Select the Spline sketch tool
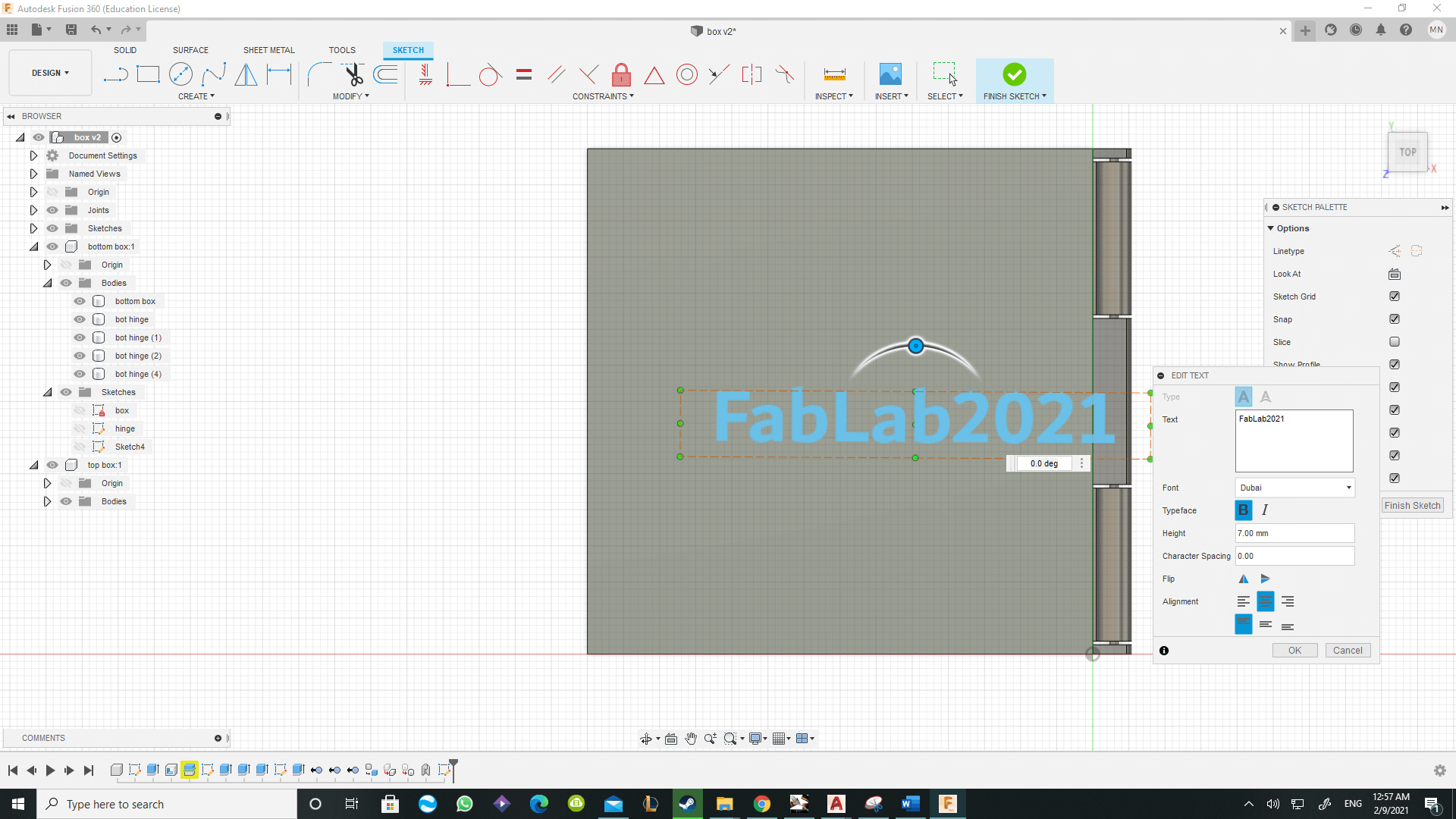 pyautogui.click(x=213, y=74)
